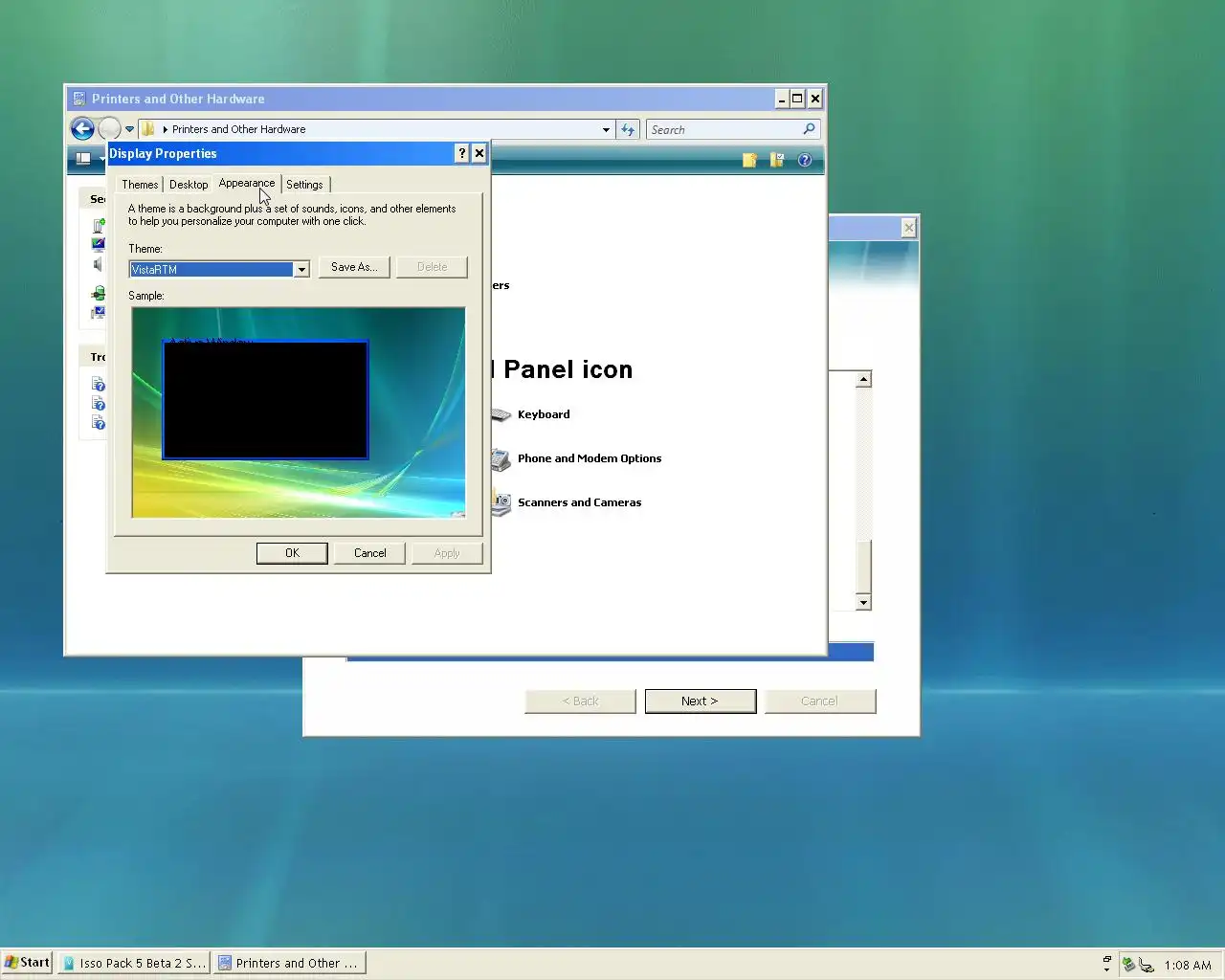
Task: Click Next in the setup wizard
Action: [701, 702]
